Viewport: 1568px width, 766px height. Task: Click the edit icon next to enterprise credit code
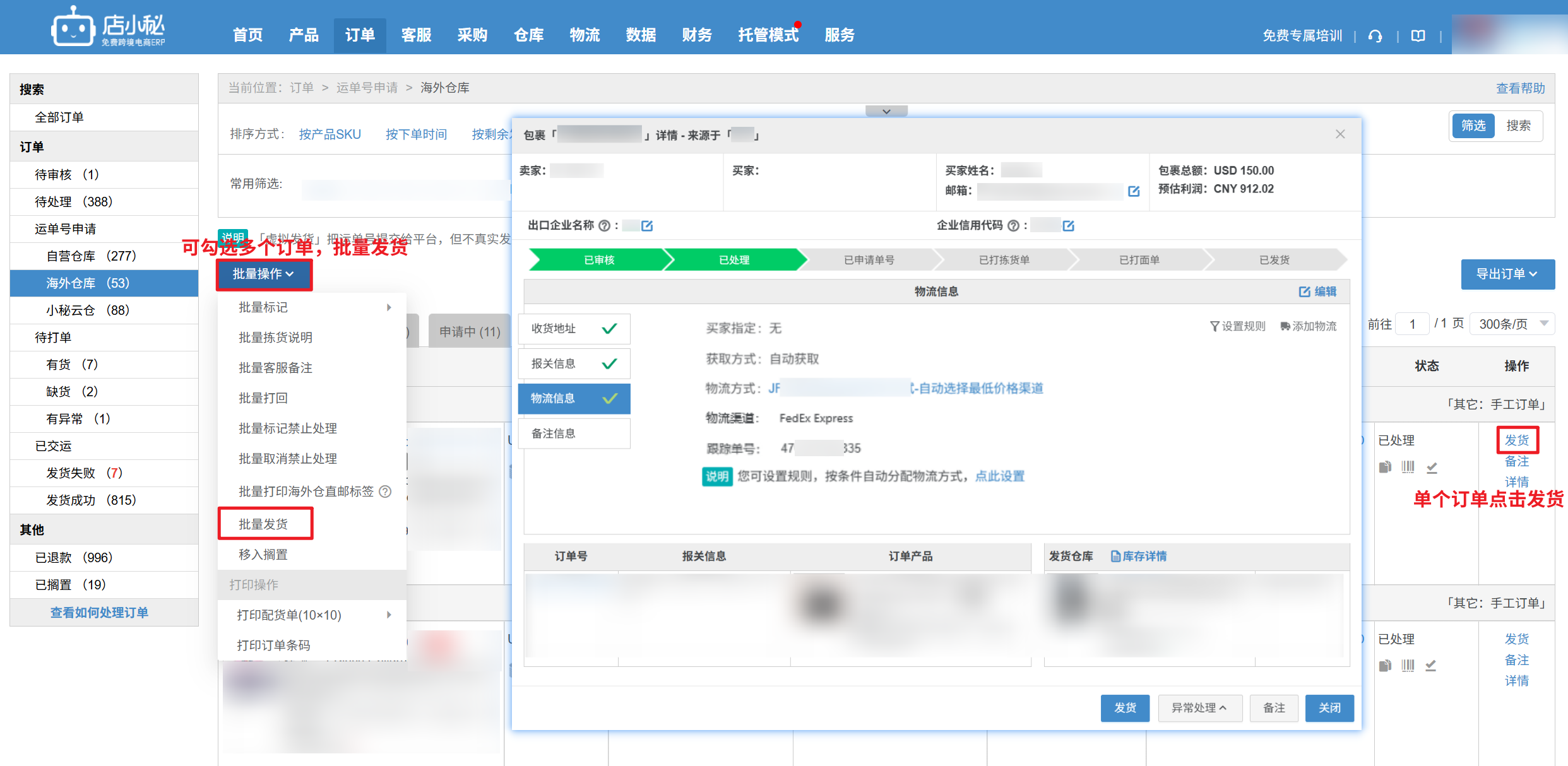click(1068, 226)
